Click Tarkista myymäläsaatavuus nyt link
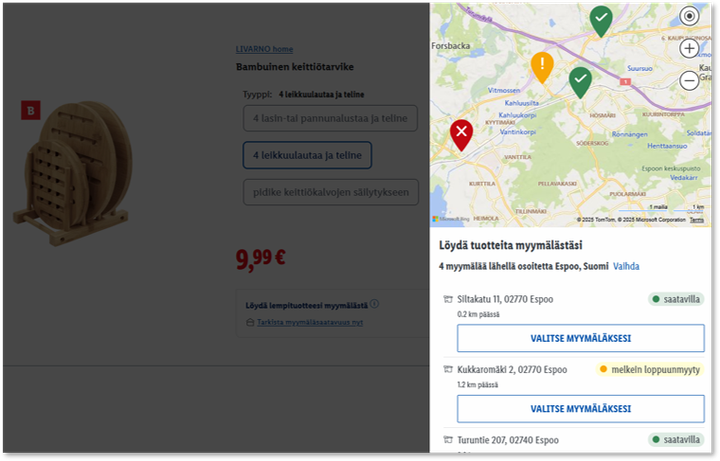The height and width of the screenshot is (461, 720). coord(309,322)
